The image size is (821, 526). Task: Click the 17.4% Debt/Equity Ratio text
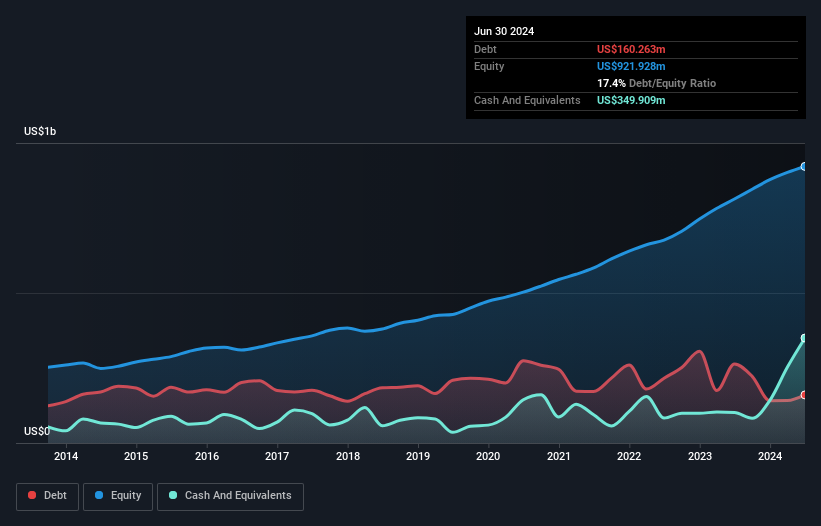click(x=656, y=83)
